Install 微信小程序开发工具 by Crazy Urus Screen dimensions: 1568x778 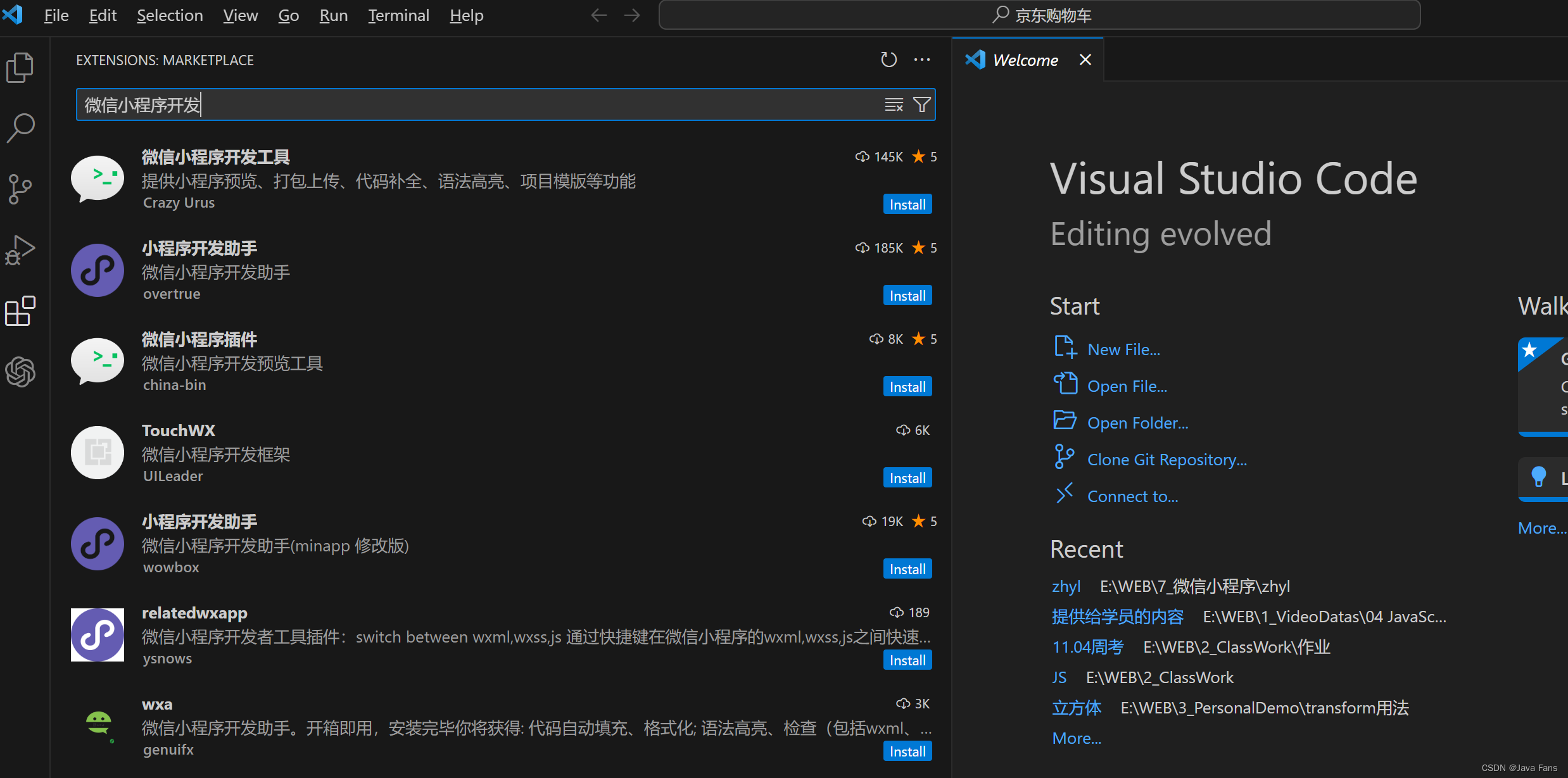click(907, 204)
